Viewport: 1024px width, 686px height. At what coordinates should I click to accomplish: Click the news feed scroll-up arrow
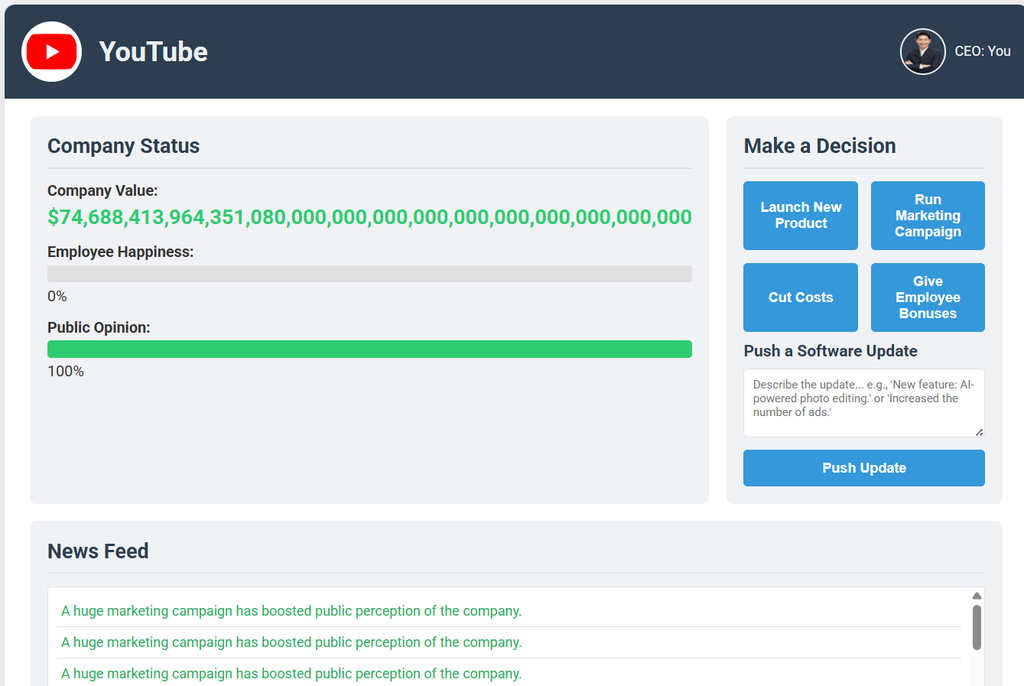(976, 595)
